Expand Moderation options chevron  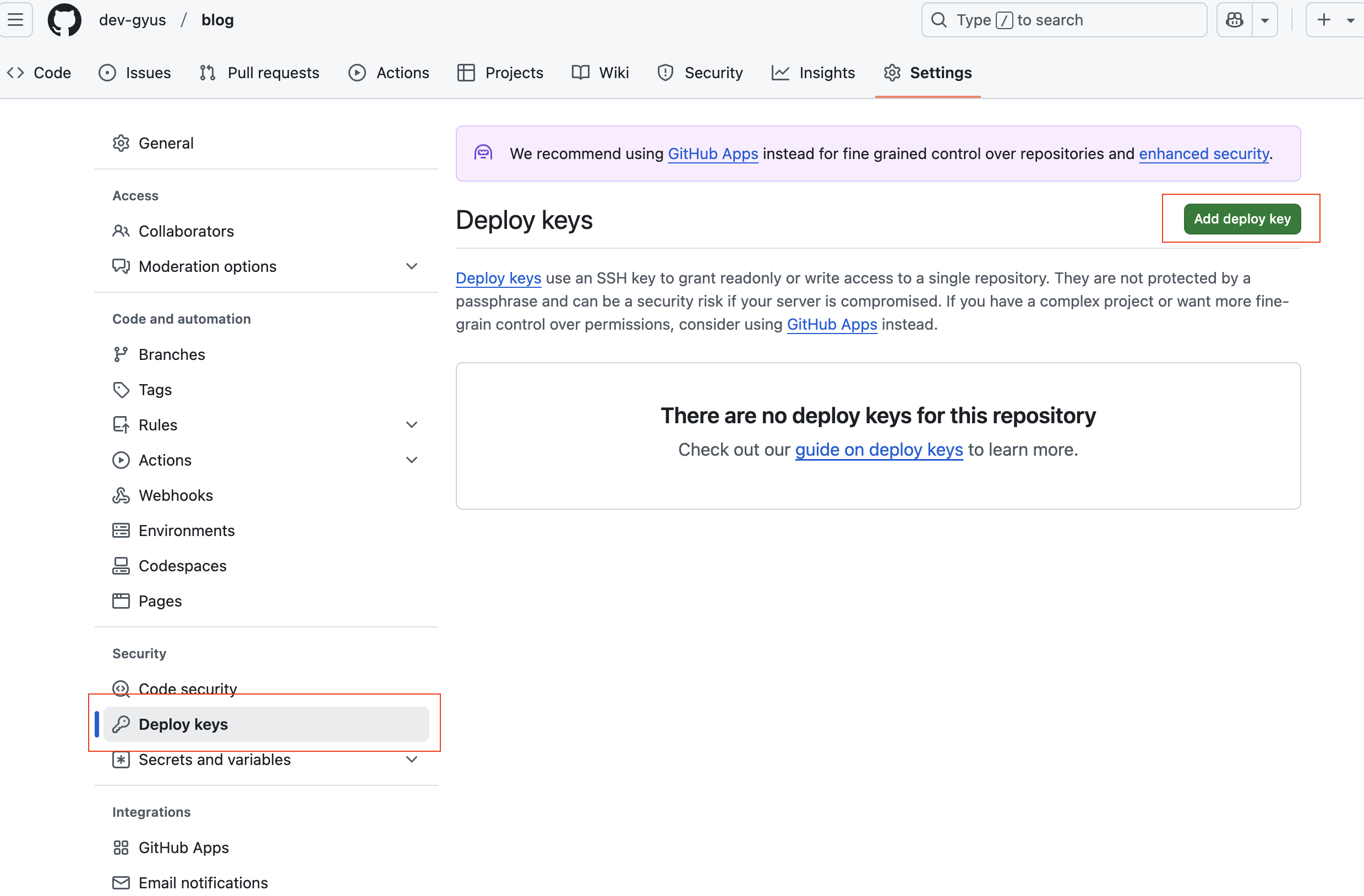[411, 266]
